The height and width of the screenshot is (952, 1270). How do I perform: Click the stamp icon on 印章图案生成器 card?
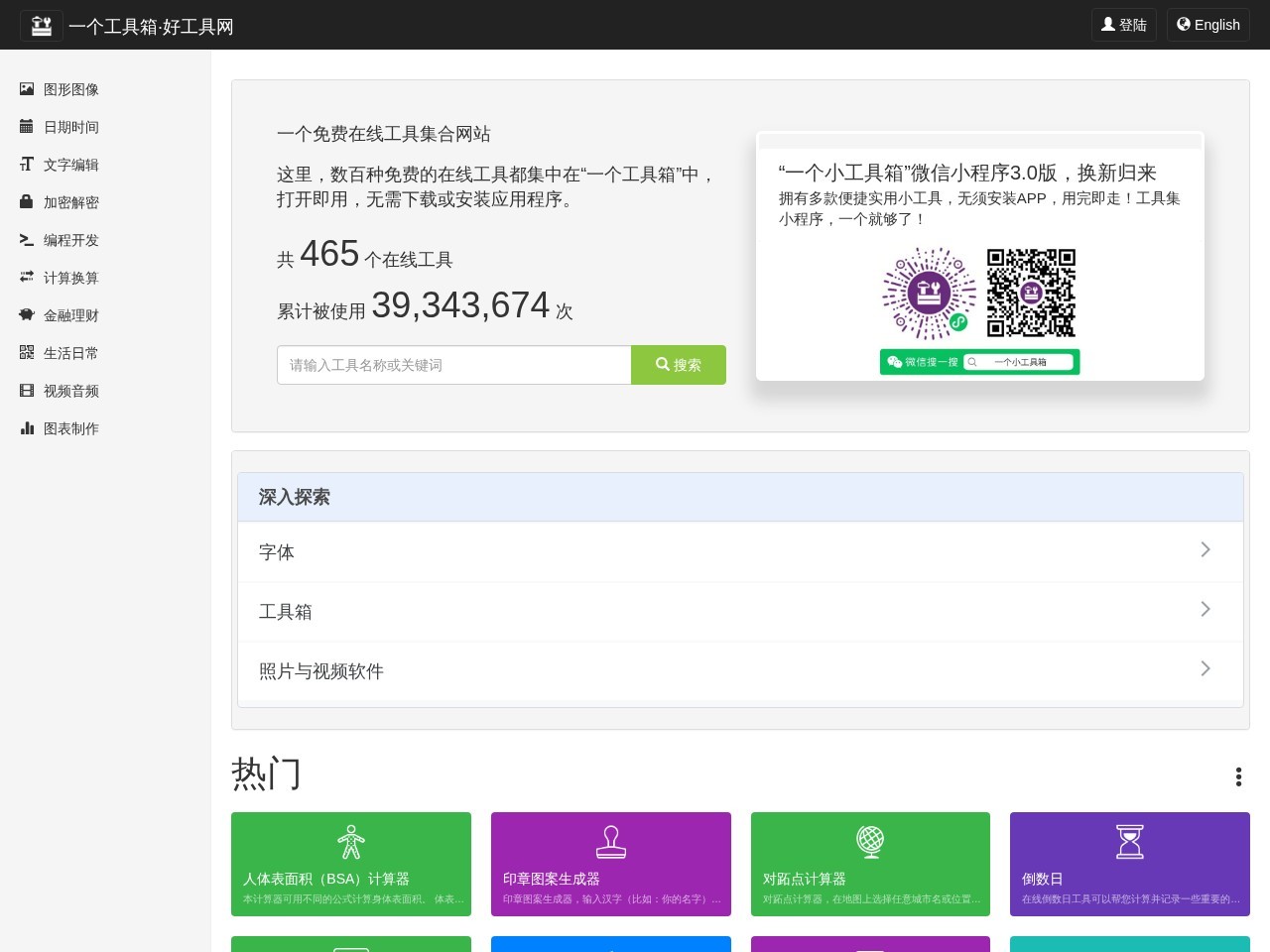click(611, 841)
